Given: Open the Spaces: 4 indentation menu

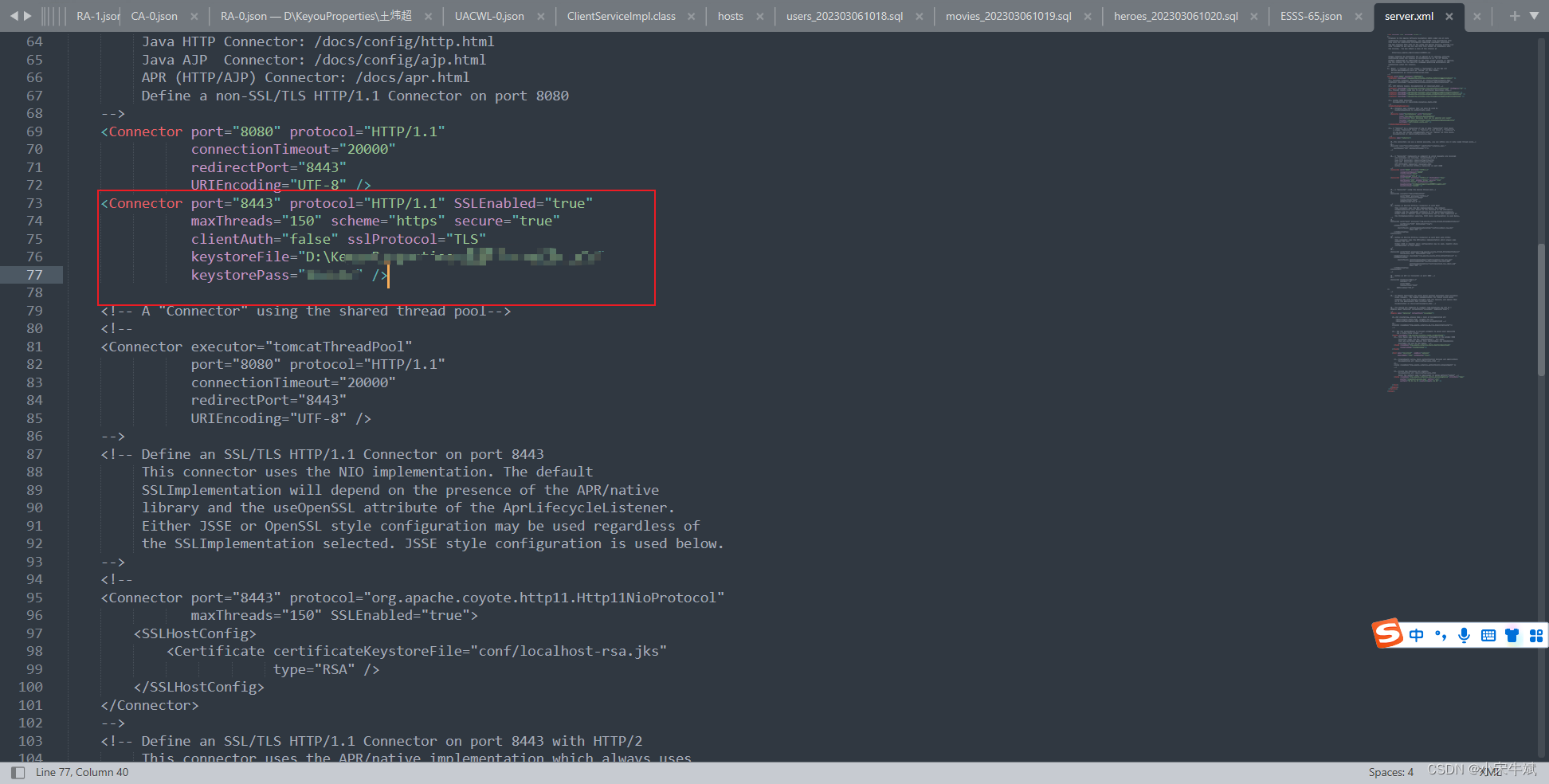Looking at the screenshot, I should pyautogui.click(x=1390, y=772).
